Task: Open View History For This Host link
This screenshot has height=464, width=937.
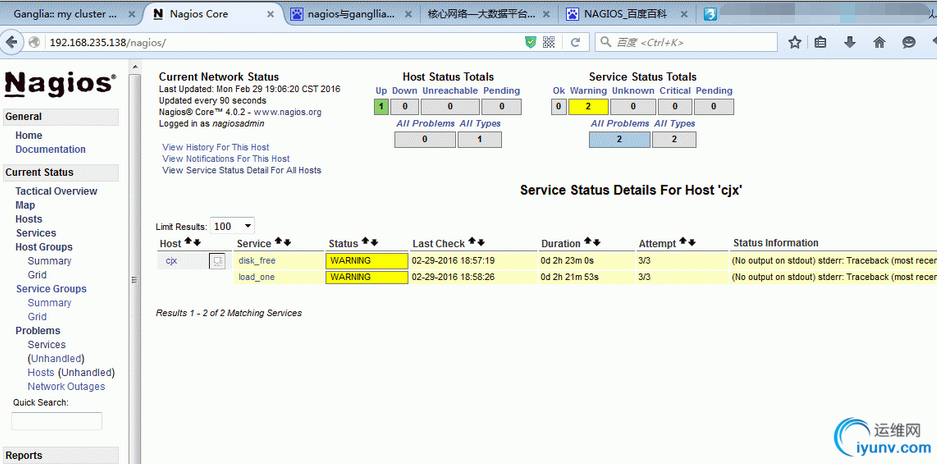Action: 215,147
